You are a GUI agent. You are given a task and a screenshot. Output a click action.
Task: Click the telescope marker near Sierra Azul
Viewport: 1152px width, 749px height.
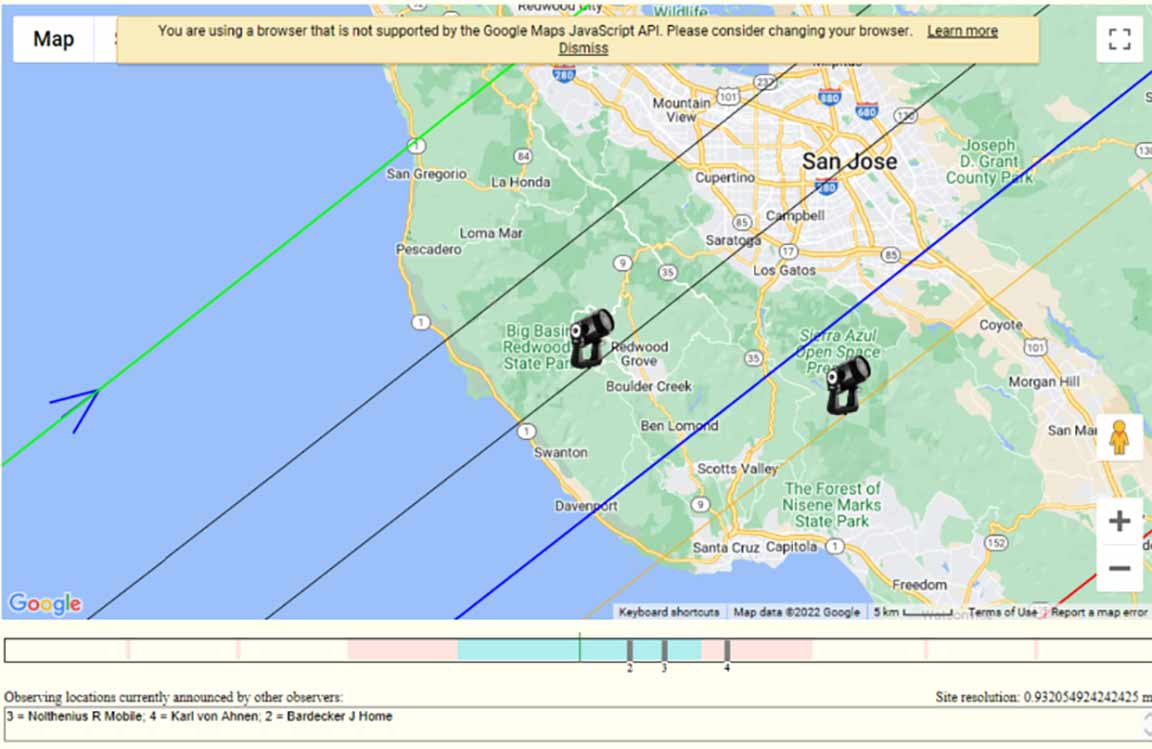coord(847,385)
